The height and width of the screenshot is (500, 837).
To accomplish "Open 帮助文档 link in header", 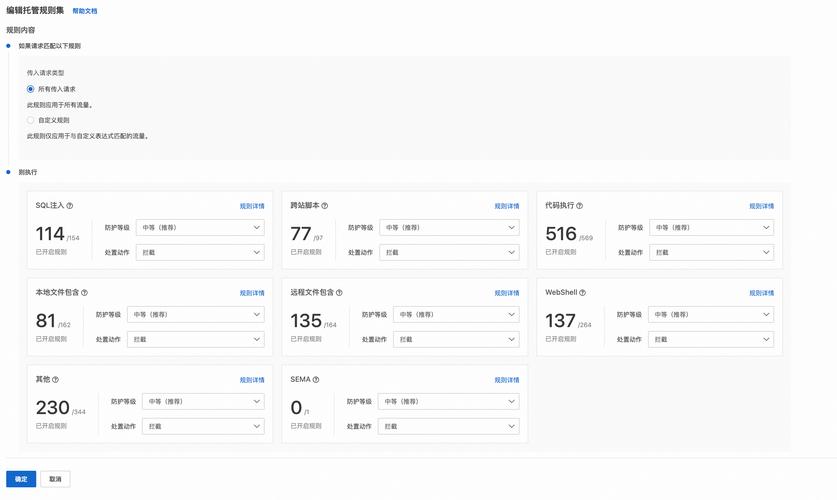I will pyautogui.click(x=85, y=11).
